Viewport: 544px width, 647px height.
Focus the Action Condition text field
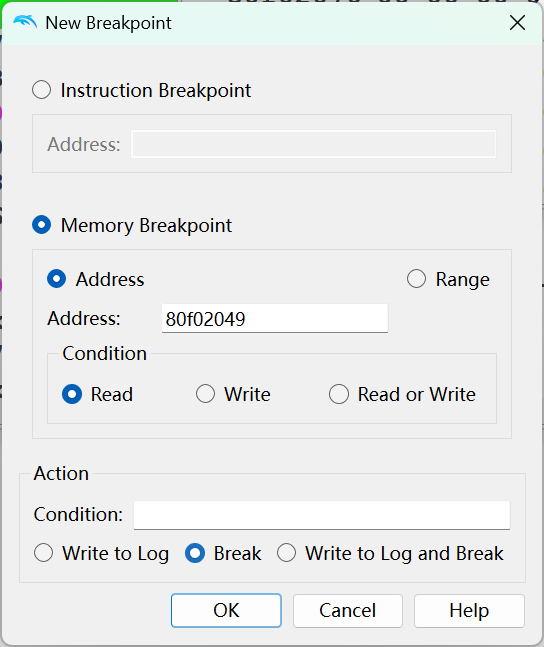click(x=322, y=515)
